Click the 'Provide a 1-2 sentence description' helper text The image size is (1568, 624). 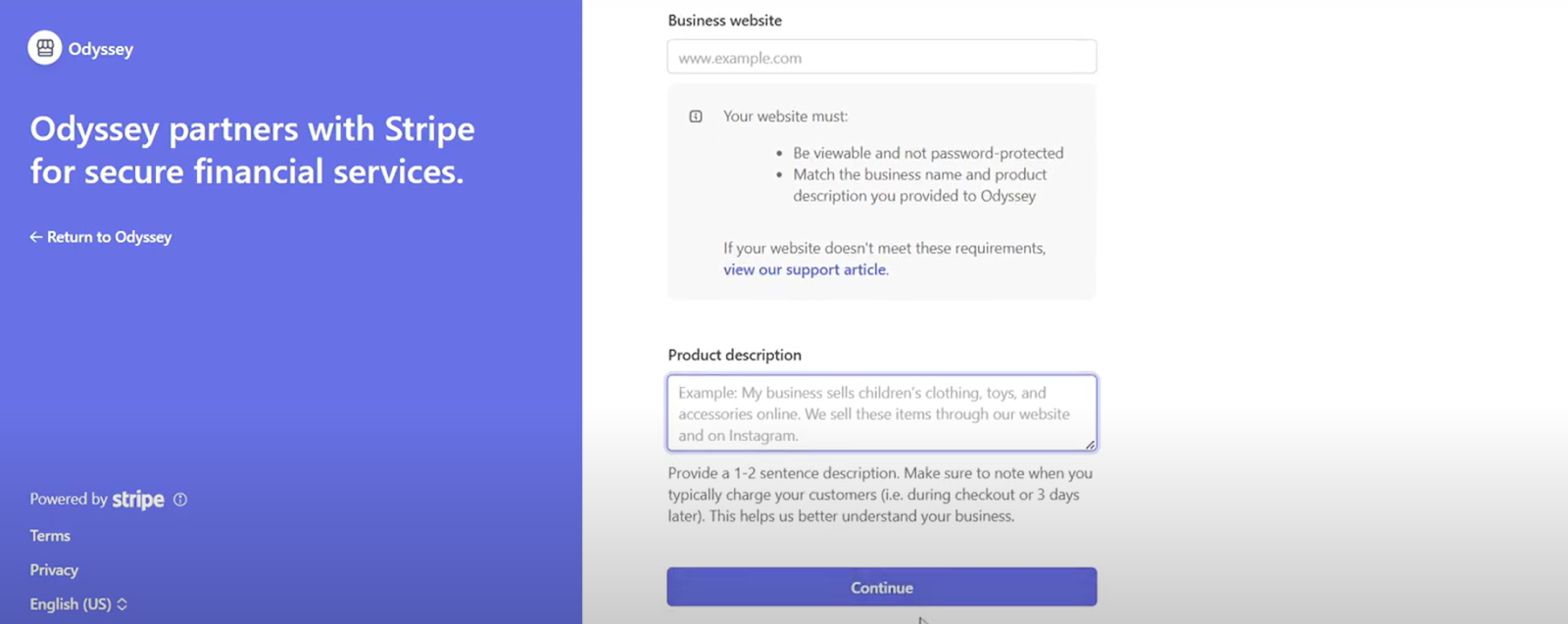tap(880, 495)
